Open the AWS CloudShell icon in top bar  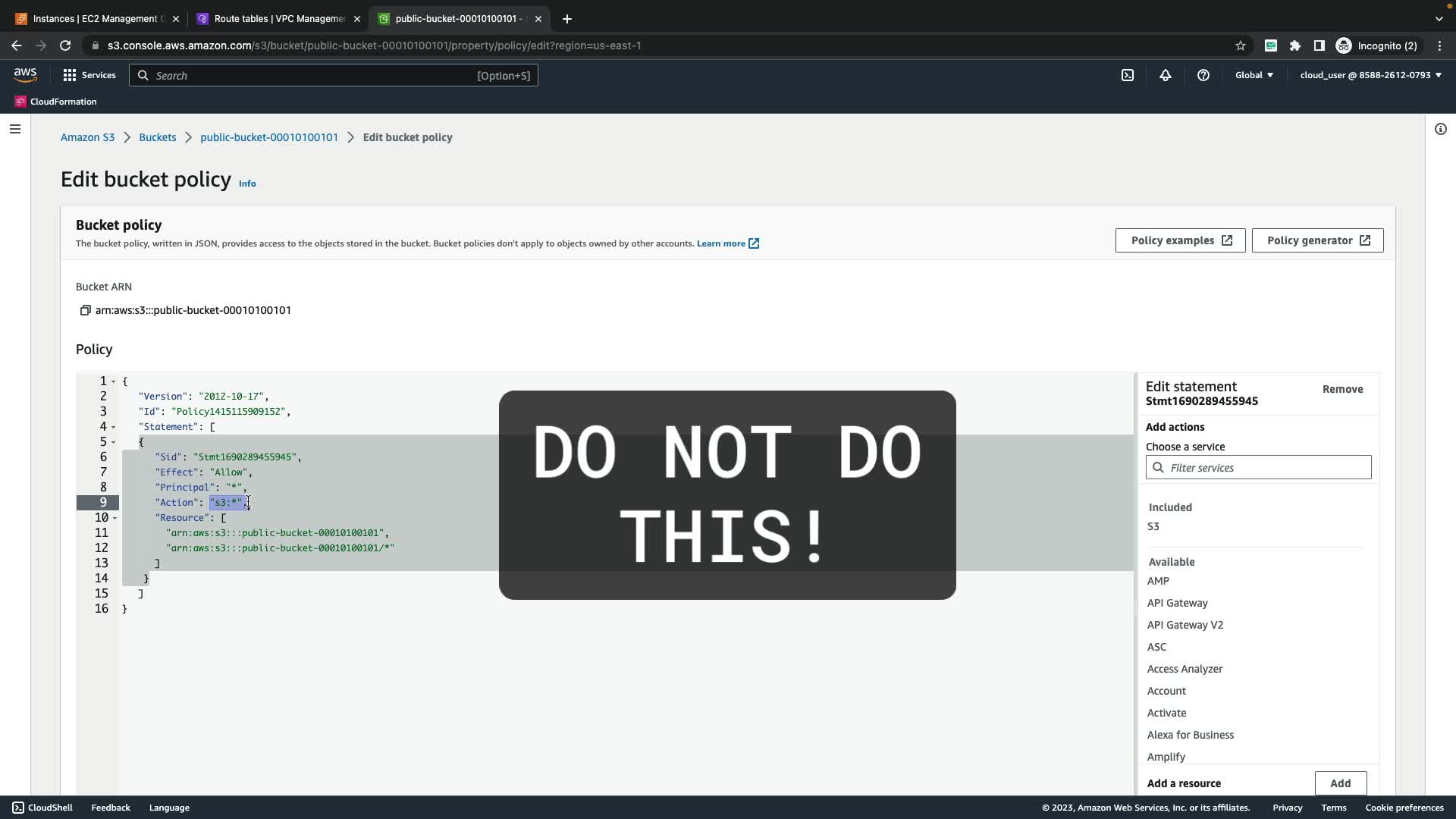tap(1128, 75)
